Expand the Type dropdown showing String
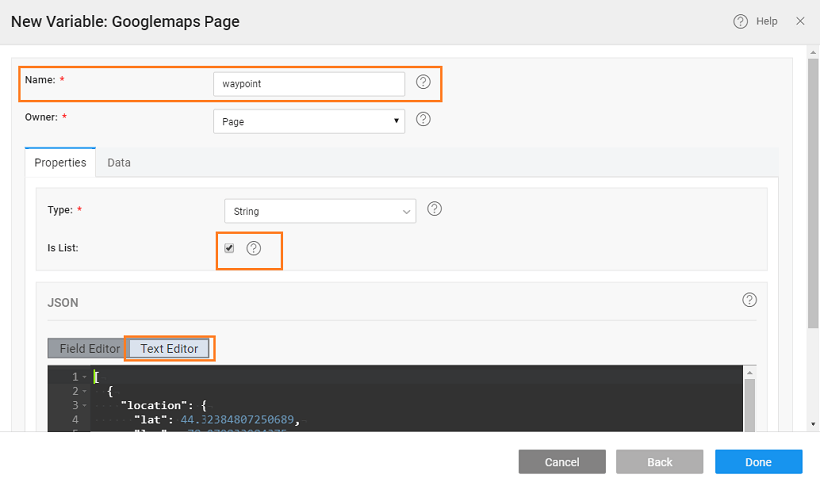Image resolution: width=820 pixels, height=490 pixels. click(x=319, y=211)
